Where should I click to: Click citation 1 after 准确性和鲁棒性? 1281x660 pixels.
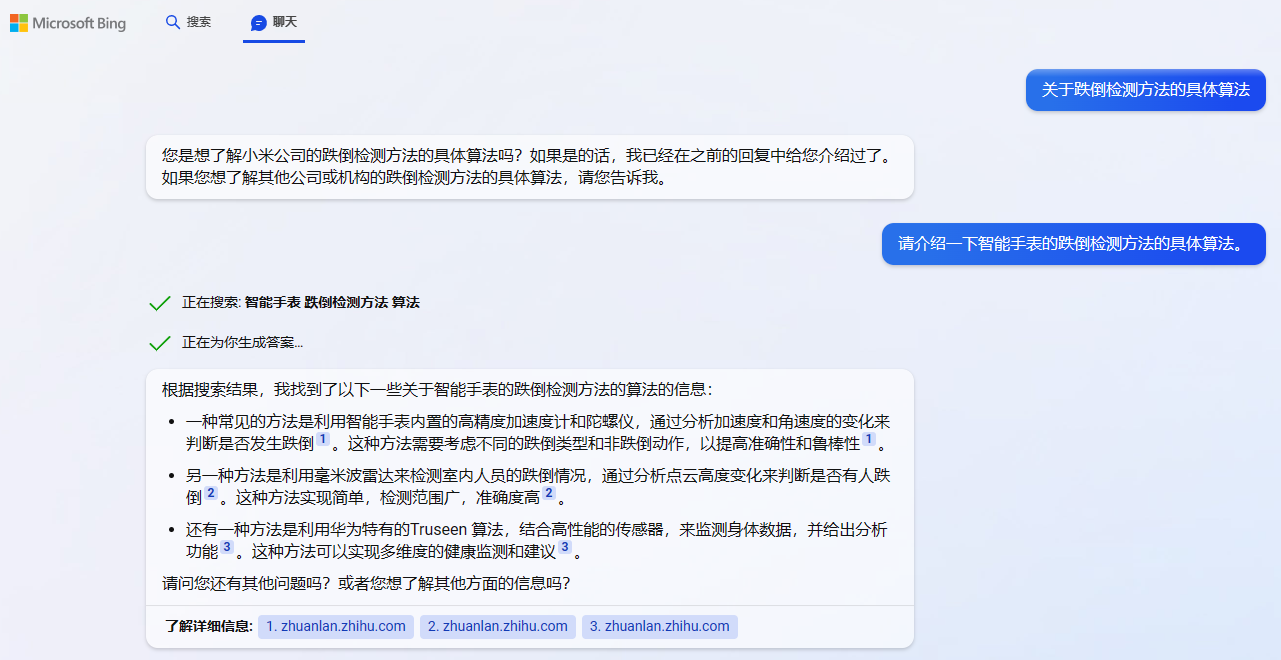point(869,437)
